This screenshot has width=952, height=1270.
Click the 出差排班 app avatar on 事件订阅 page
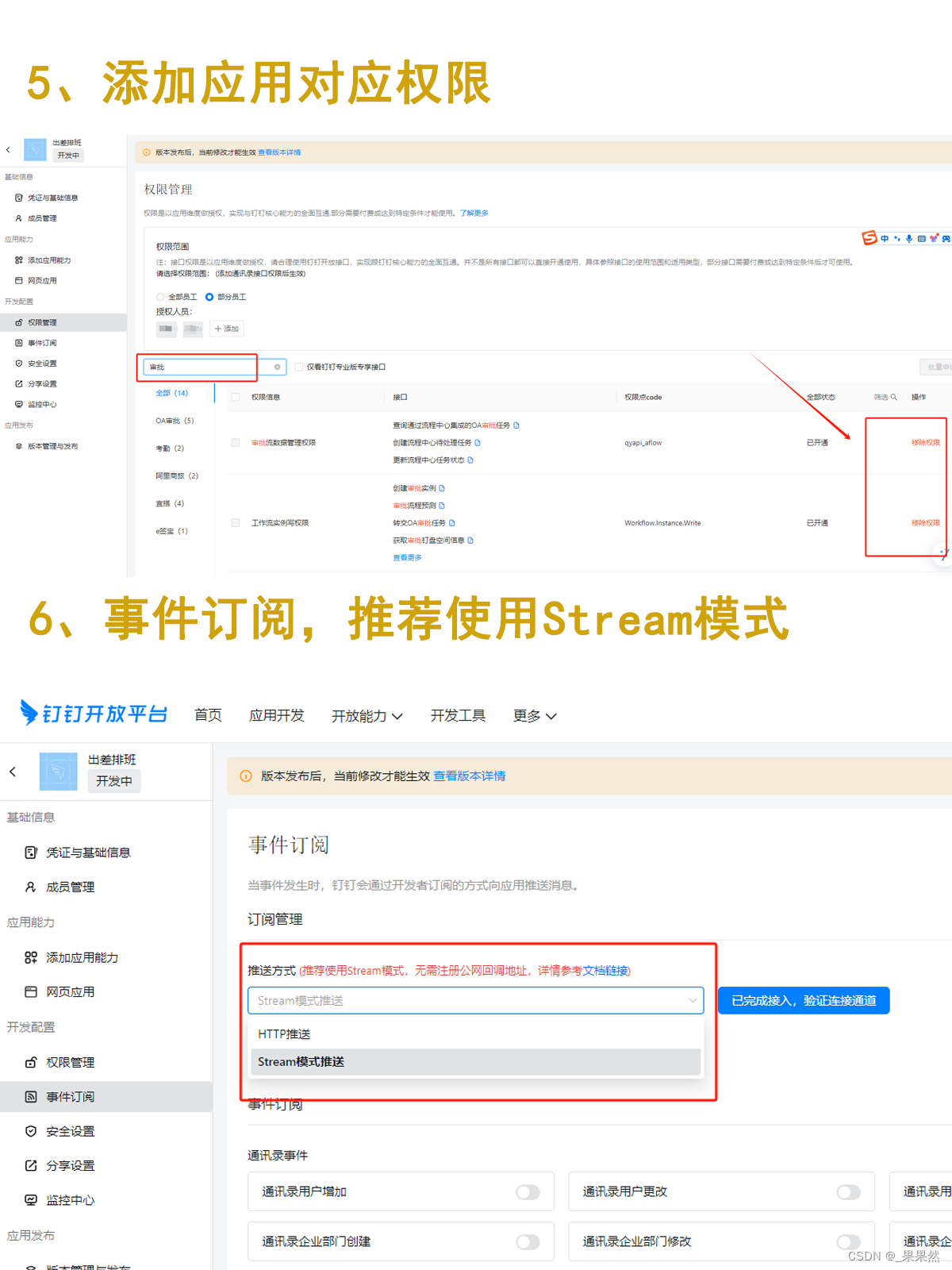pos(59,772)
